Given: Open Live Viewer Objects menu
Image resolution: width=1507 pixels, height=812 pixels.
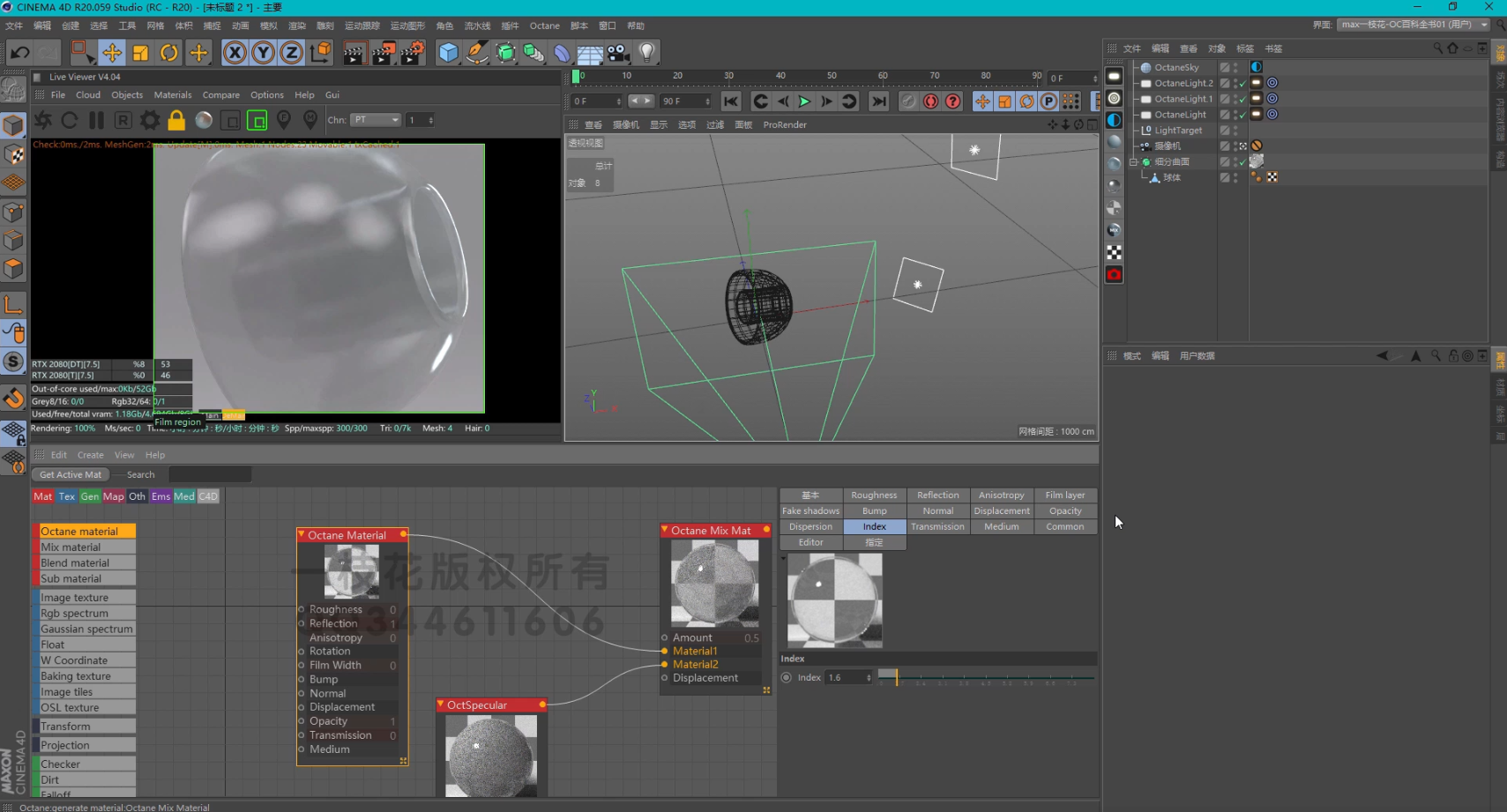Looking at the screenshot, I should click(x=127, y=95).
